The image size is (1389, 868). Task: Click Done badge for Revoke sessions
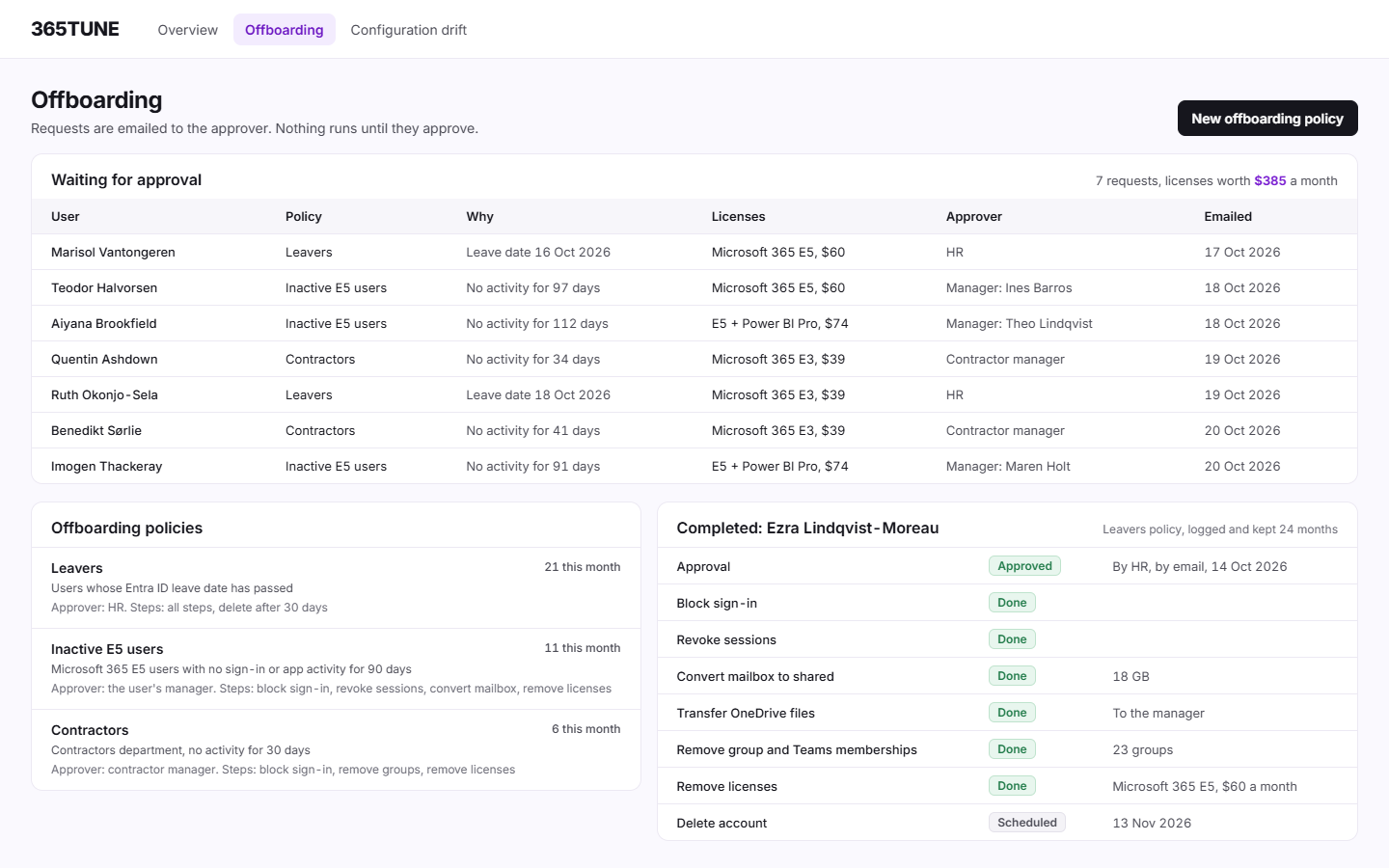point(1012,639)
